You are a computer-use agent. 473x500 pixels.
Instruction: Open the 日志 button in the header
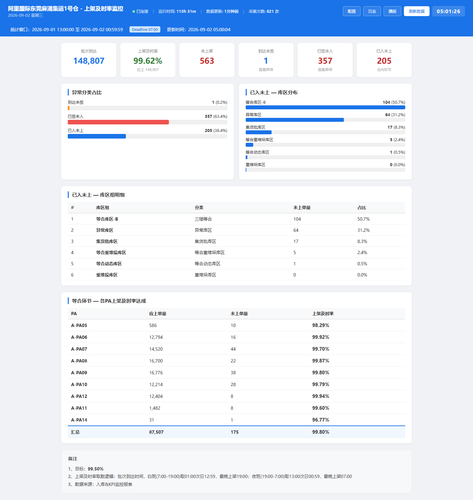pos(372,11)
